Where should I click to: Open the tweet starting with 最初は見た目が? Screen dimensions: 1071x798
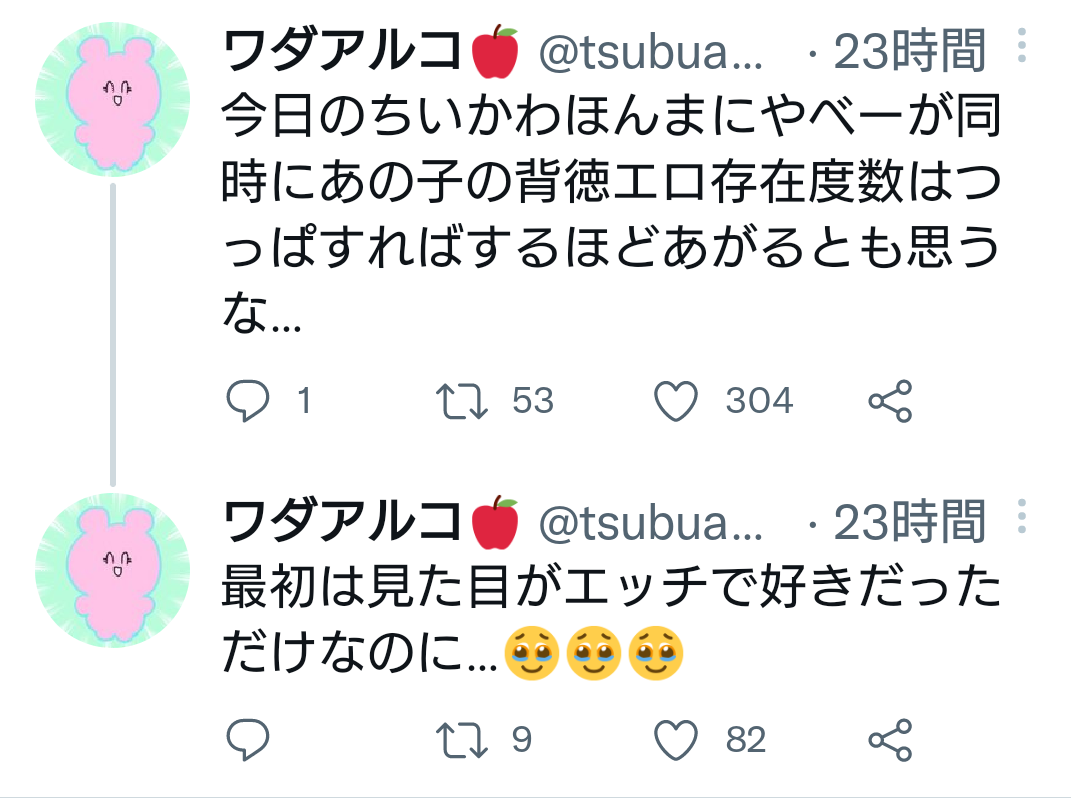[x=610, y=622]
